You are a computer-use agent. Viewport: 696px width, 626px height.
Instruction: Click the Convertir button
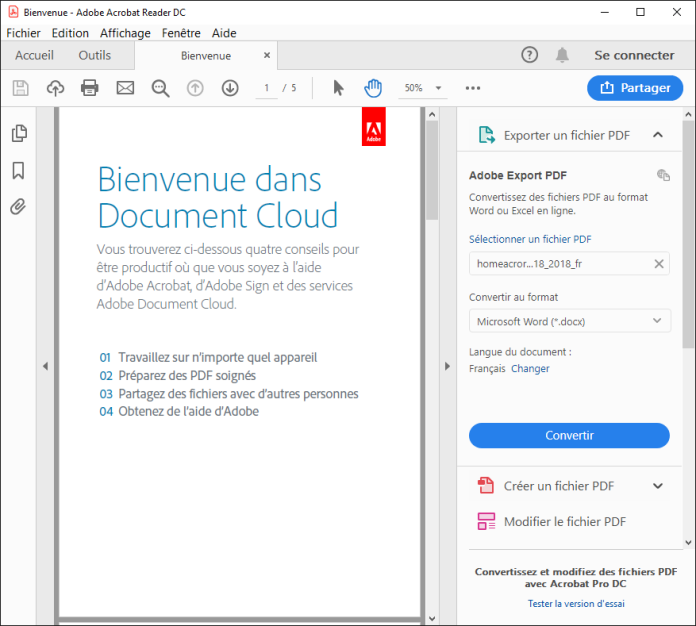569,435
